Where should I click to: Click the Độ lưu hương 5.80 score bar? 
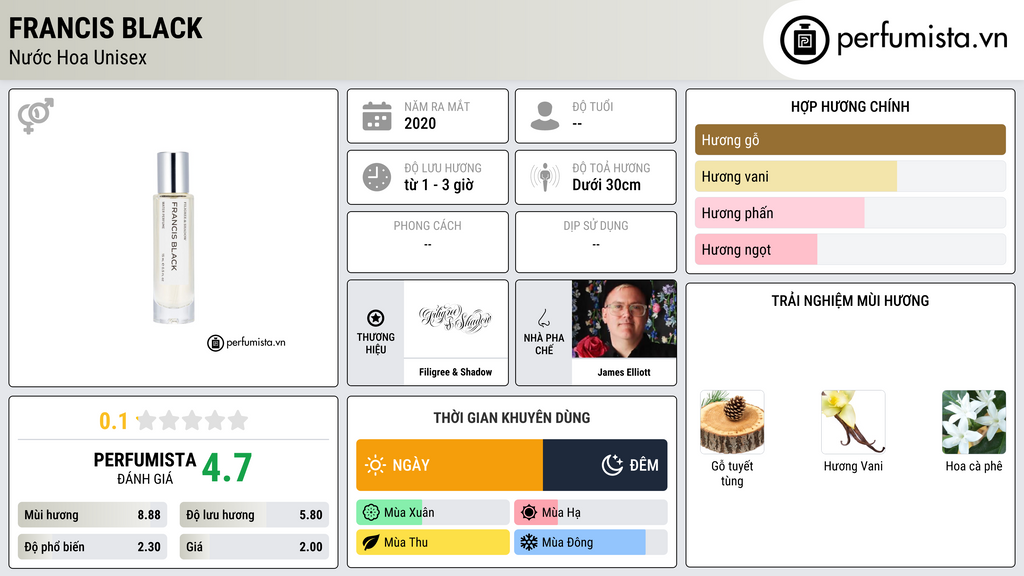click(254, 515)
